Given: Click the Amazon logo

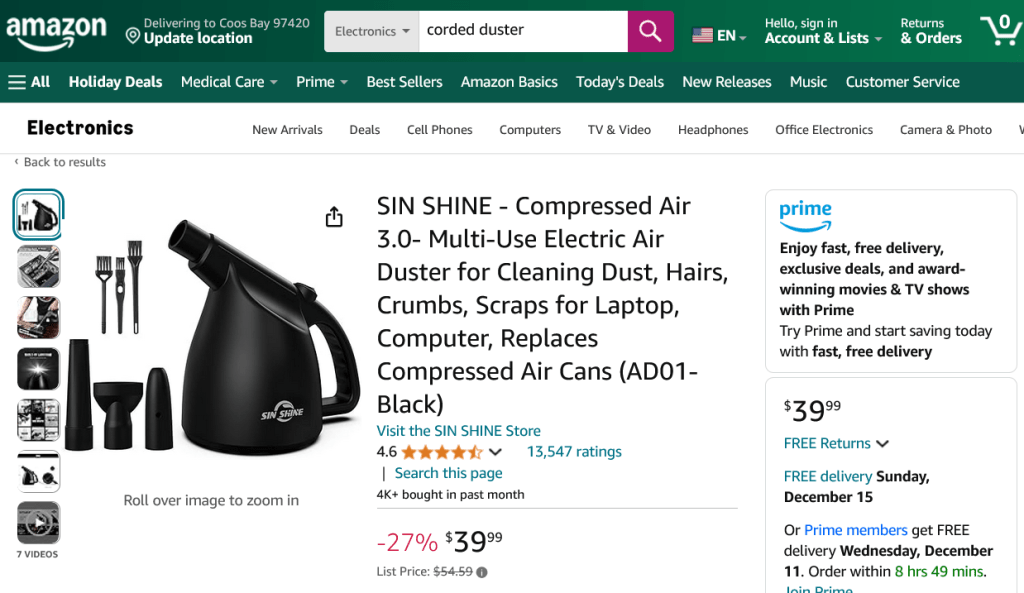Looking at the screenshot, I should tap(56, 31).
